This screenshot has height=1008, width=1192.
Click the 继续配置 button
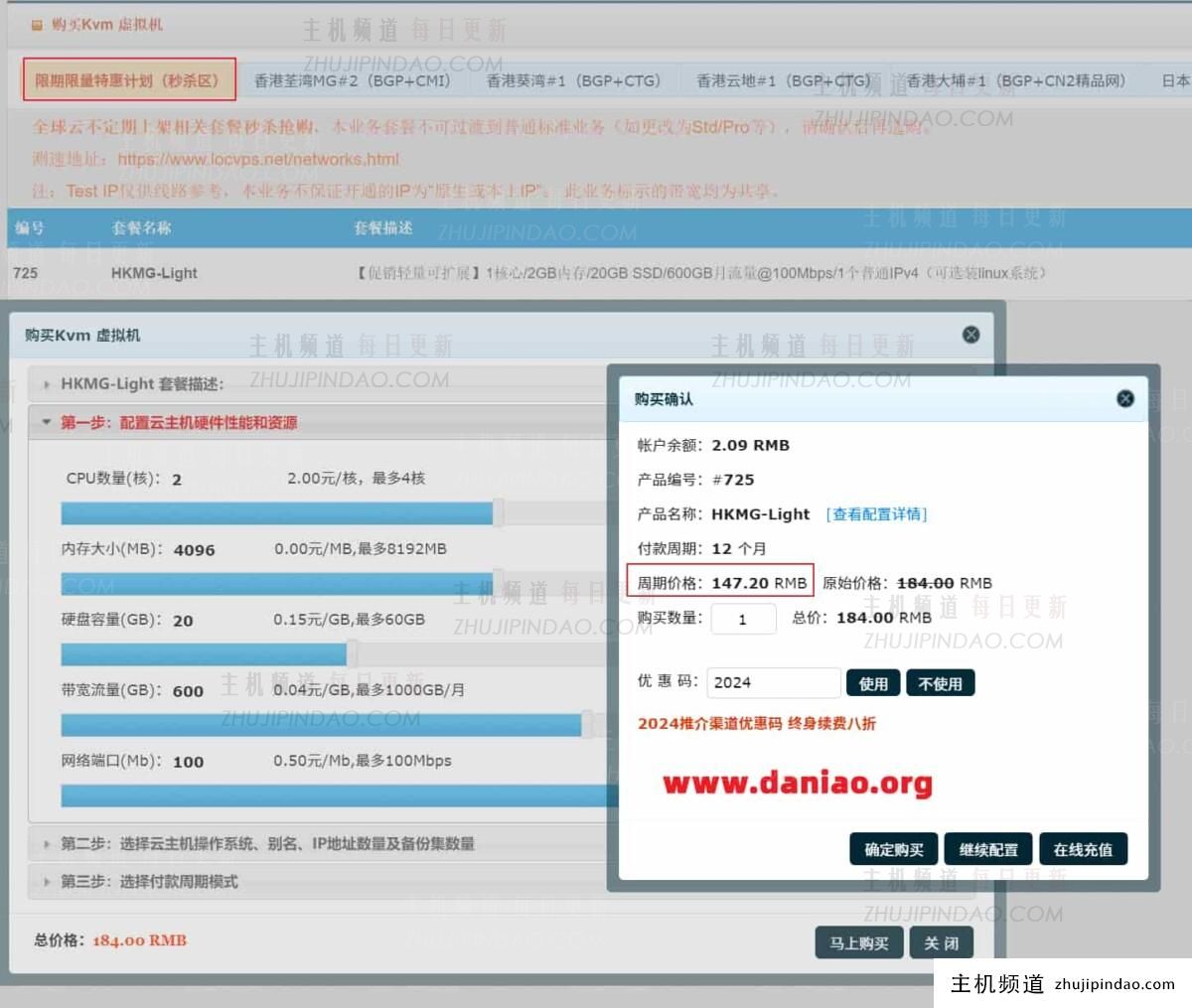point(987,849)
